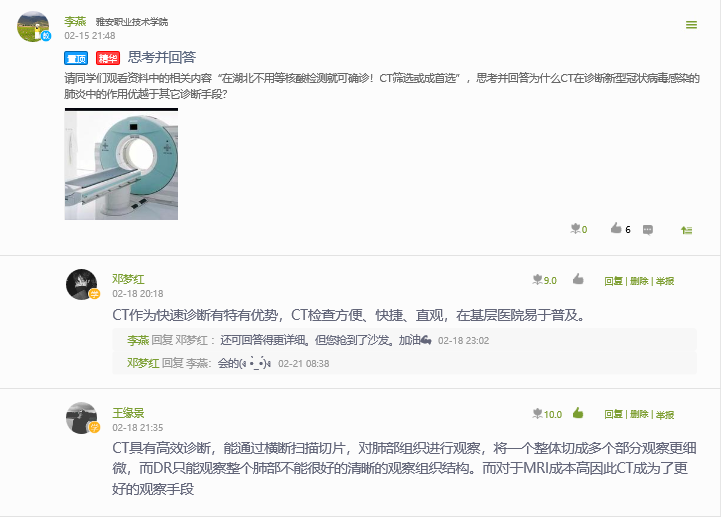The height and width of the screenshot is (517, 722).
Task: Collapse replies with the green list arrow icon
Action: (687, 230)
